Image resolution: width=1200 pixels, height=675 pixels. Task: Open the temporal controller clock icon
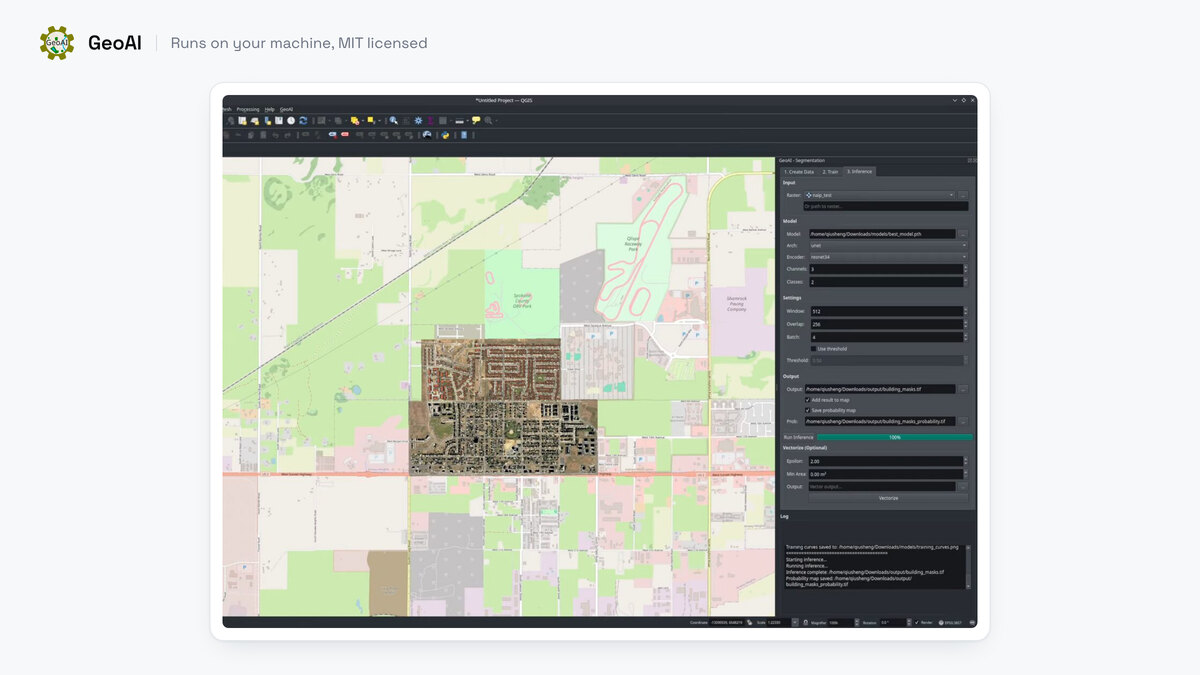tap(291, 120)
